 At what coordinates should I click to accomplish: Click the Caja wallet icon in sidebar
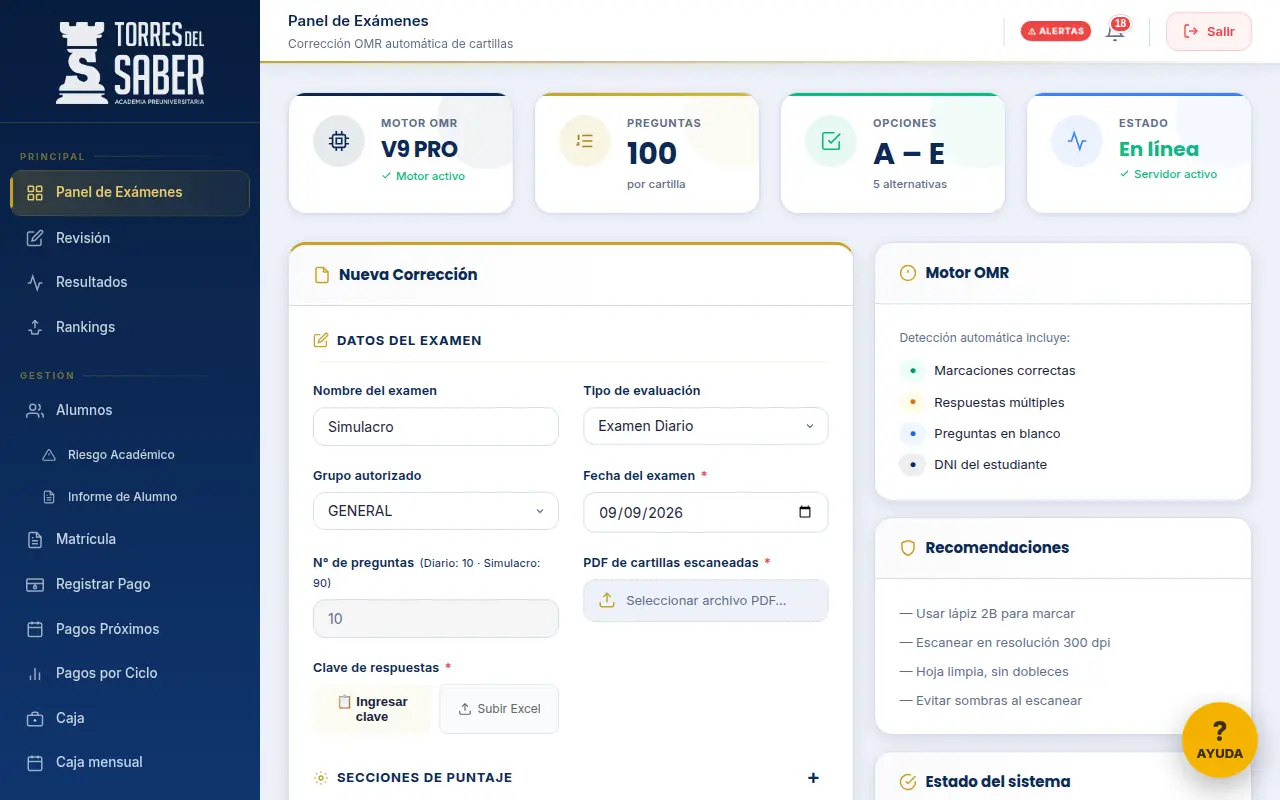click(x=35, y=718)
